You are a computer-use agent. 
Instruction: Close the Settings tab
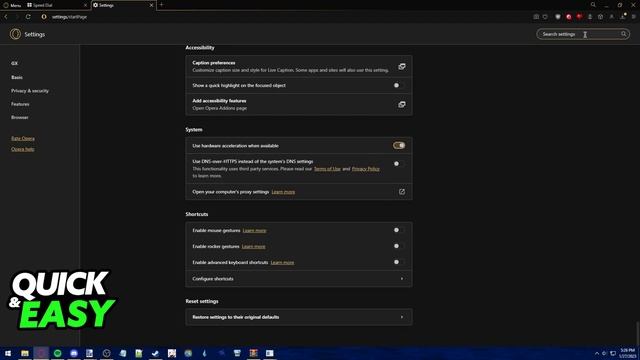(151, 5)
